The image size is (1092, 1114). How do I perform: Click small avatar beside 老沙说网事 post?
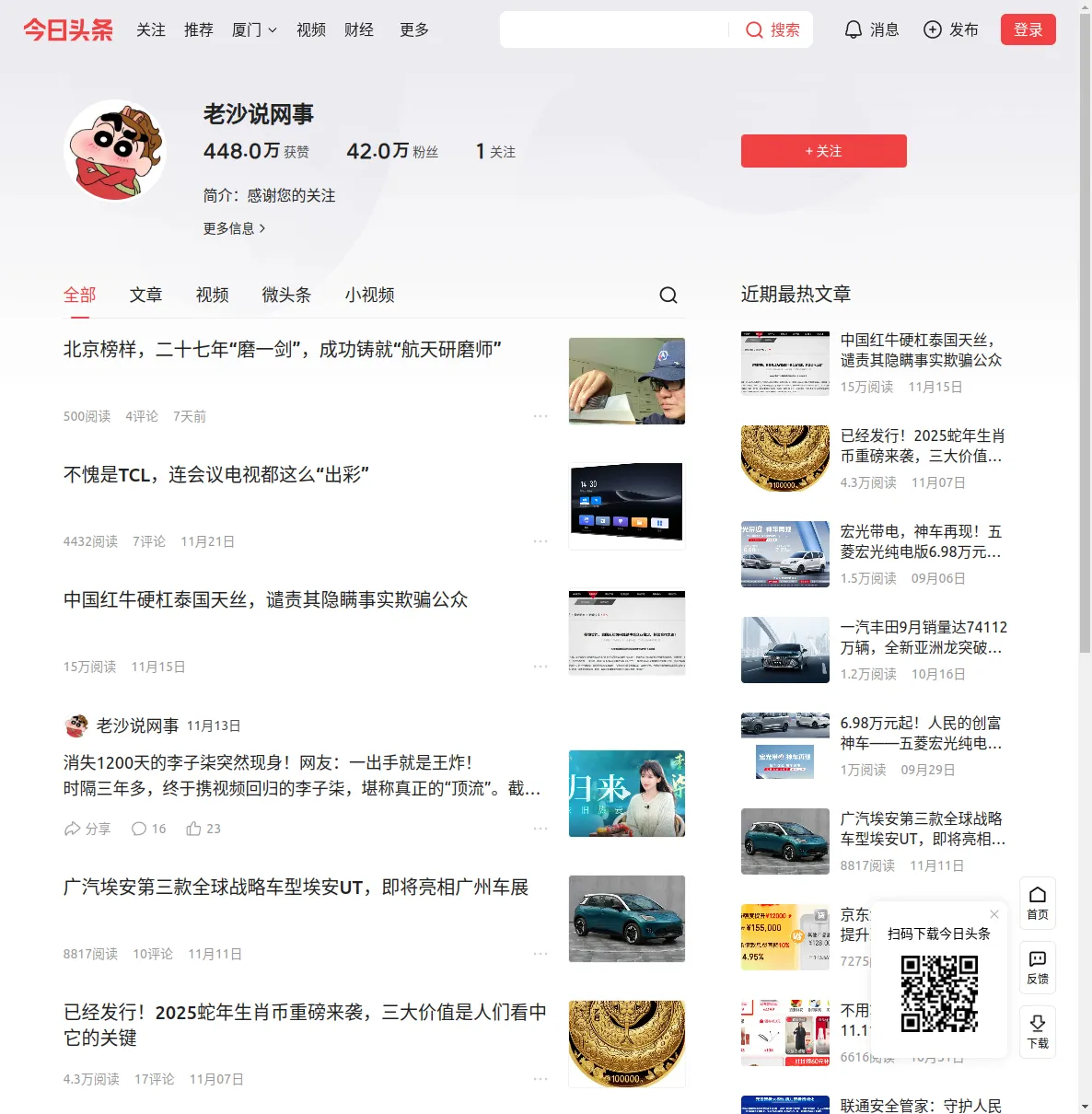coord(76,725)
